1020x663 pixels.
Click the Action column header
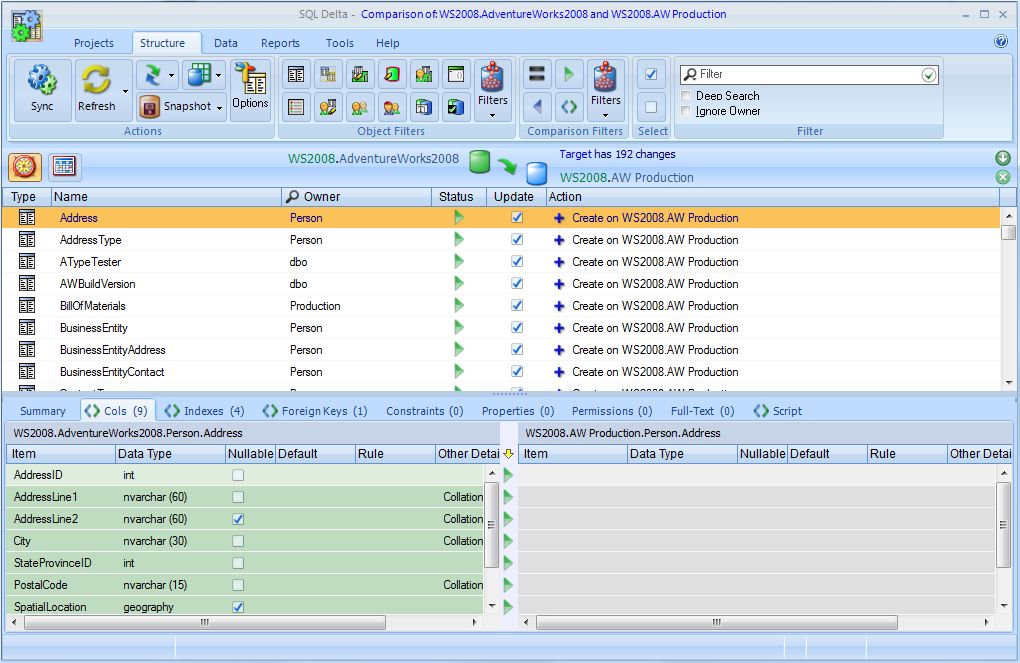[x=773, y=196]
